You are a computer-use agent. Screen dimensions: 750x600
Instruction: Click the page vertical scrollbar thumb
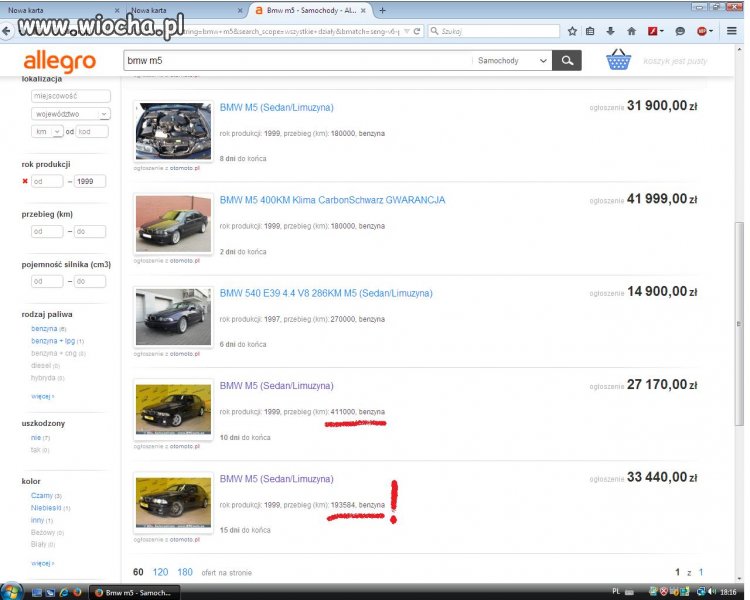(x=739, y=323)
